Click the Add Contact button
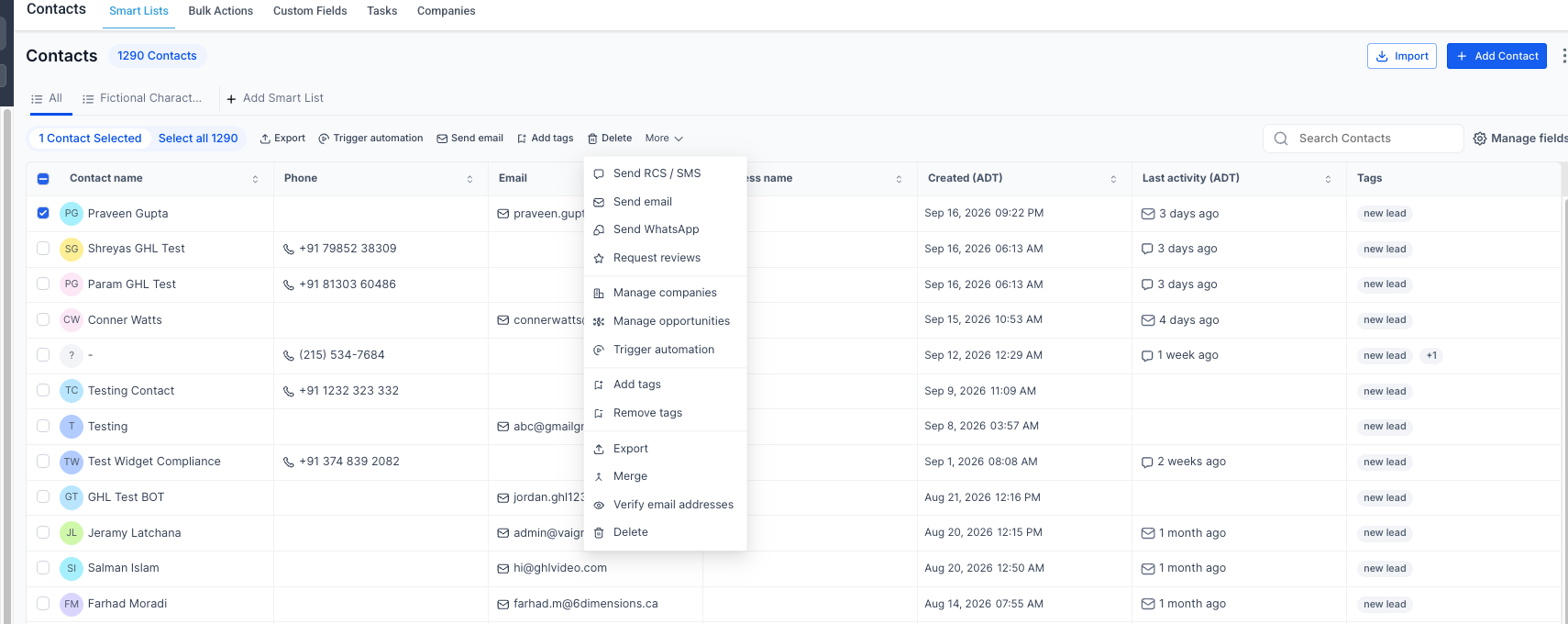The height and width of the screenshot is (624, 1568). click(x=1496, y=56)
